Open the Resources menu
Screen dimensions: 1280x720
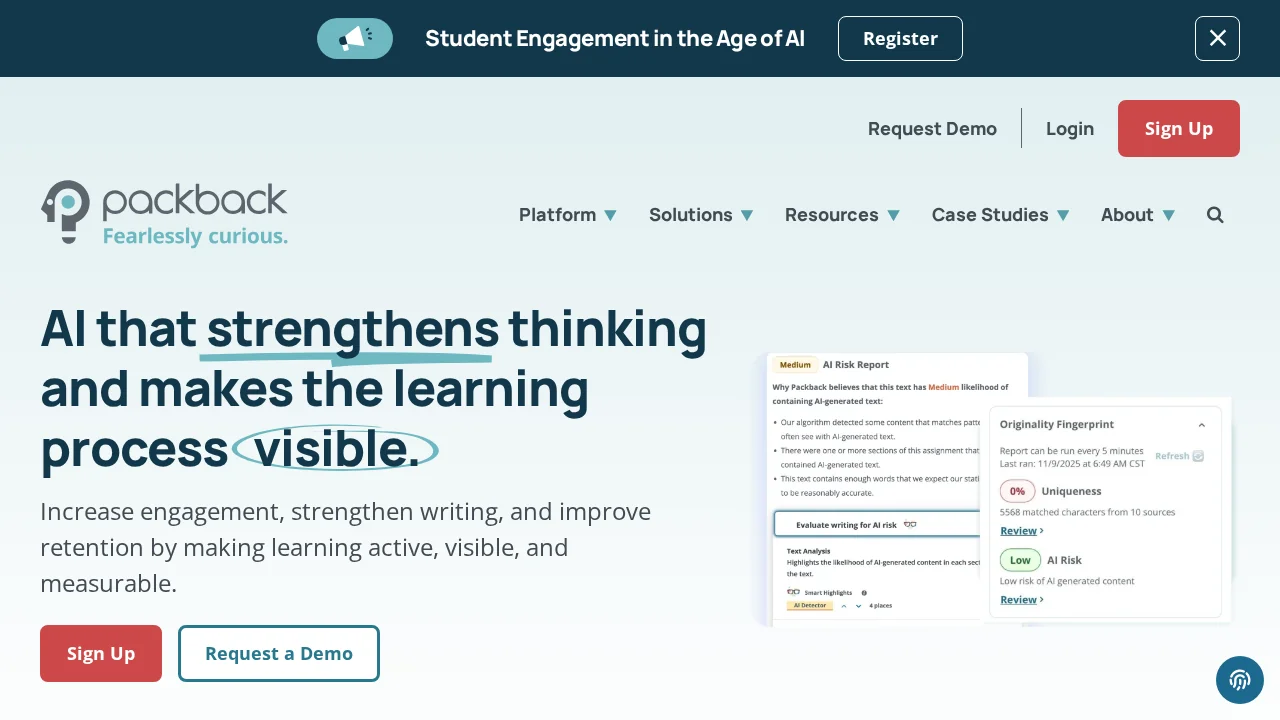(842, 215)
